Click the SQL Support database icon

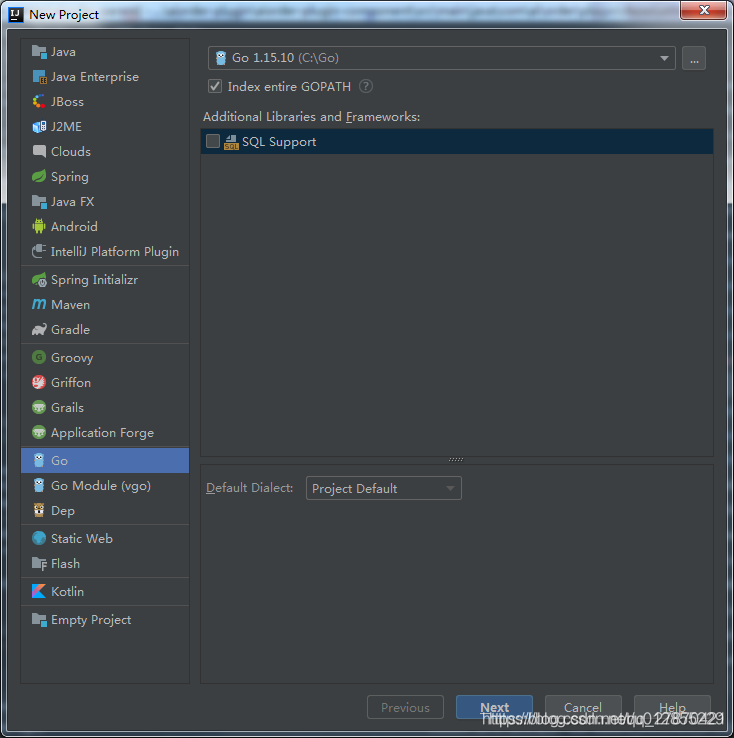pyautogui.click(x=231, y=142)
